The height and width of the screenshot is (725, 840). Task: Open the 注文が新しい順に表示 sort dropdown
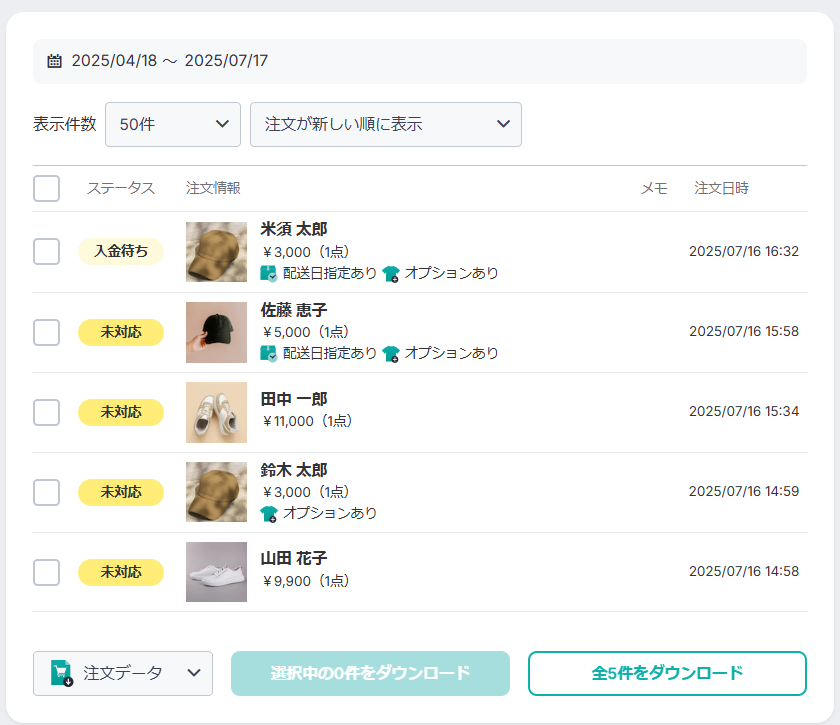[x=386, y=124]
